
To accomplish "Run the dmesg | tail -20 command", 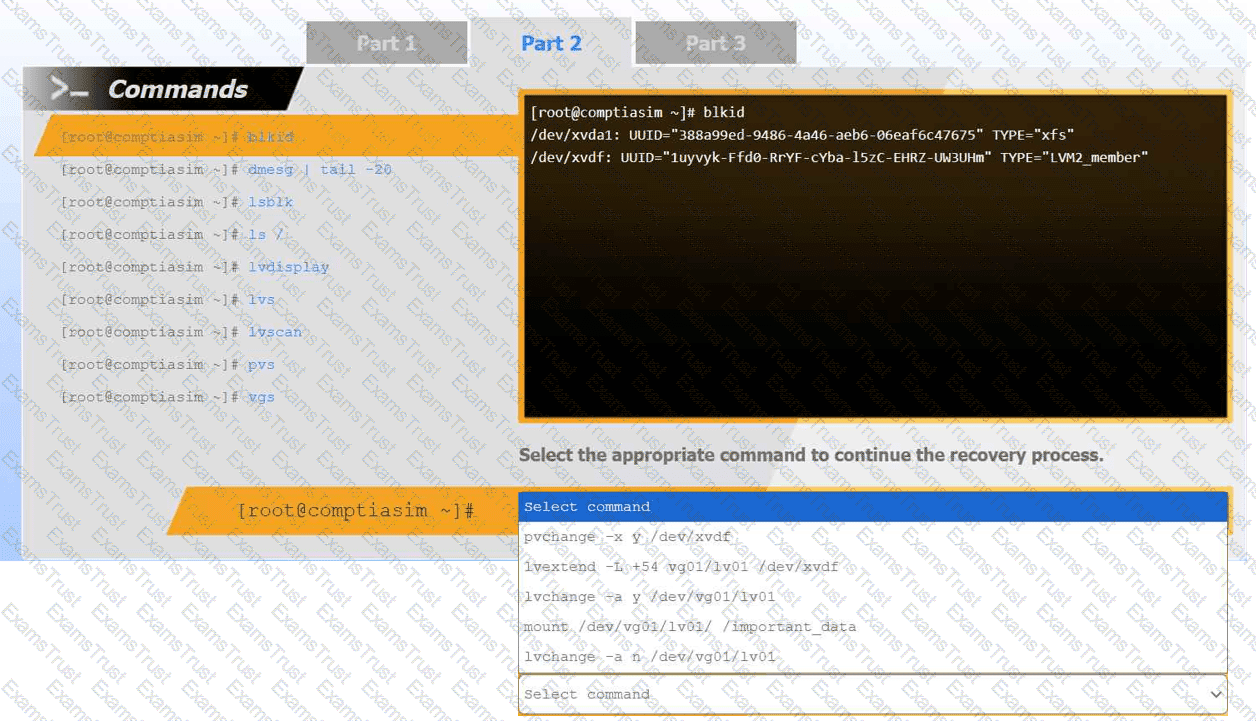I will click(319, 170).
